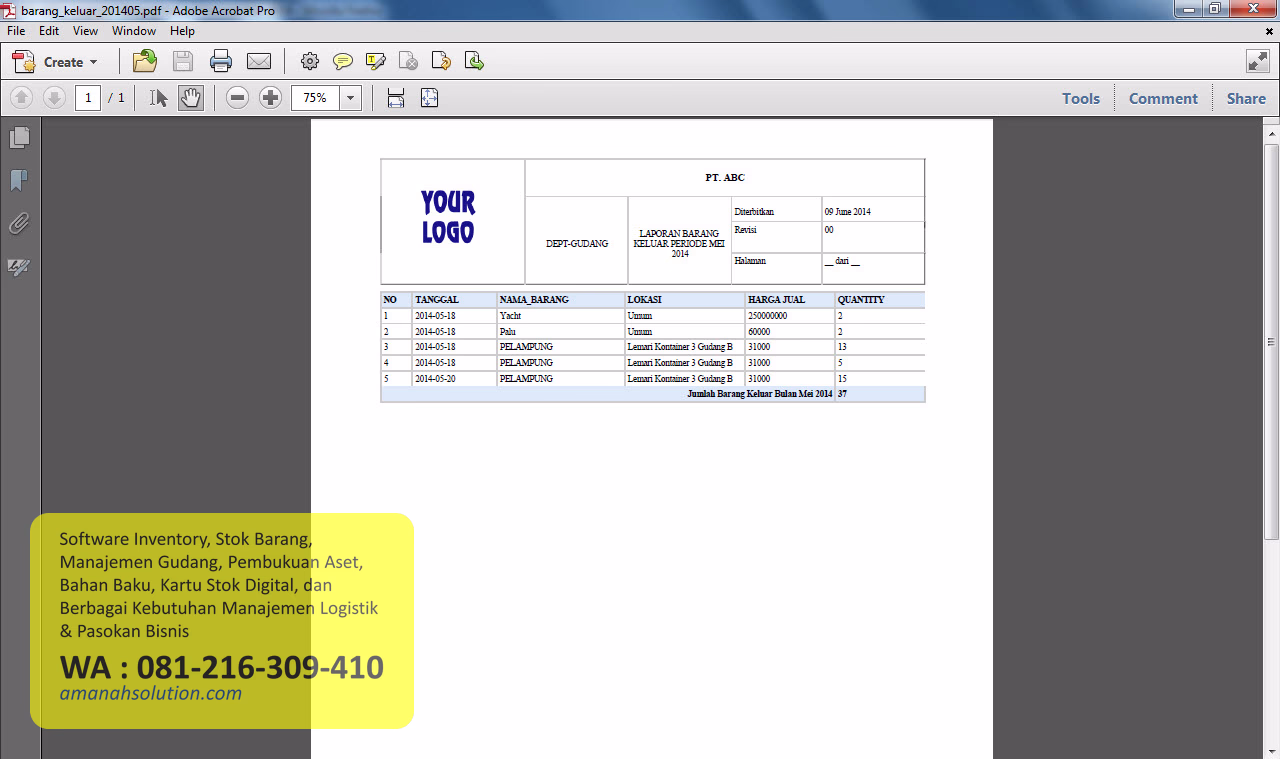Open the View menu
Viewport: 1280px width, 759px height.
pyautogui.click(x=85, y=31)
